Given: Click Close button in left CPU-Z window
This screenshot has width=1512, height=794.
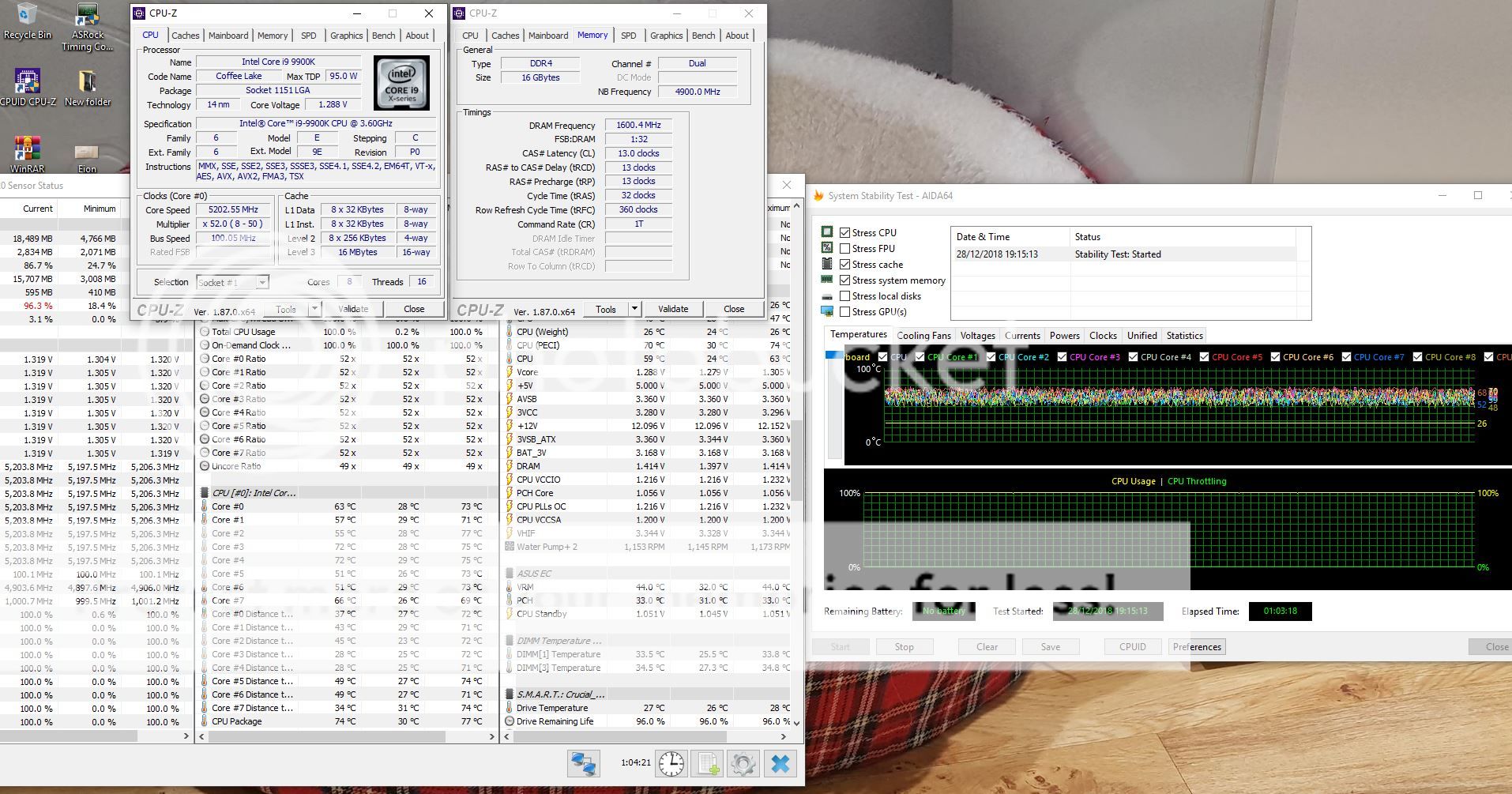Looking at the screenshot, I should coord(414,309).
